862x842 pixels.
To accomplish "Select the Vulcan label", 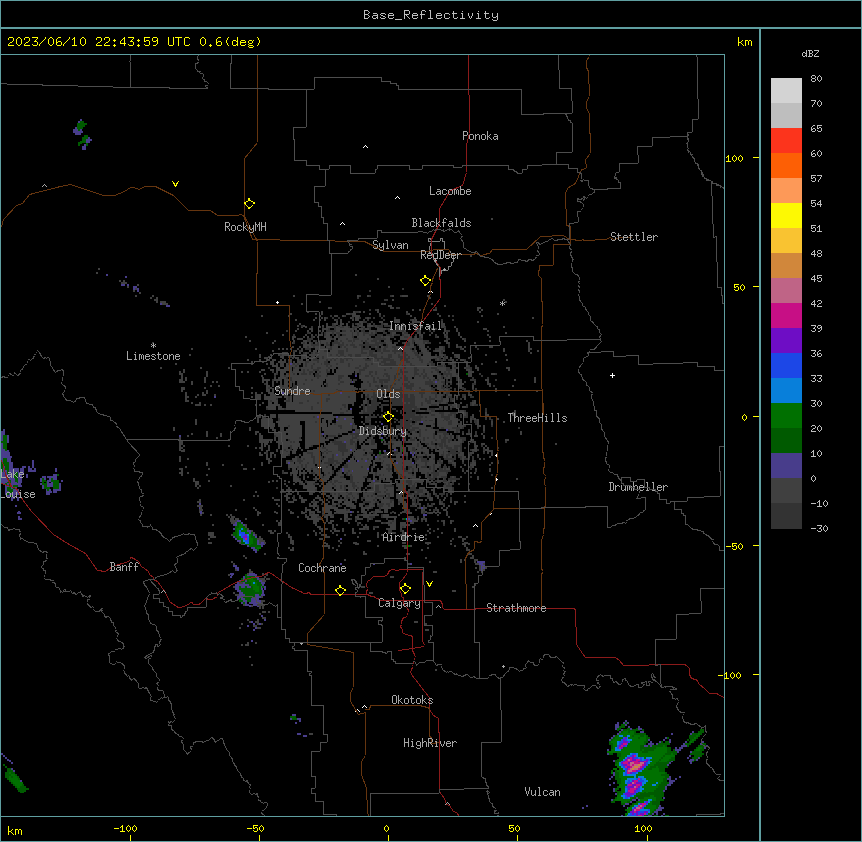I will click(542, 792).
